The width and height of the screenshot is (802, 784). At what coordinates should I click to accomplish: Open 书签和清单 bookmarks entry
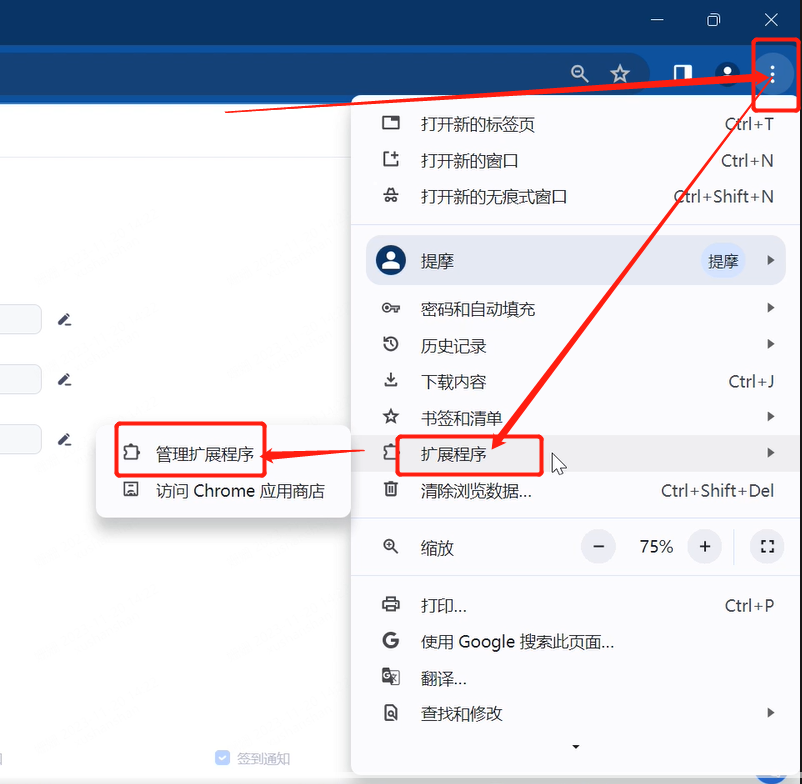[576, 418]
